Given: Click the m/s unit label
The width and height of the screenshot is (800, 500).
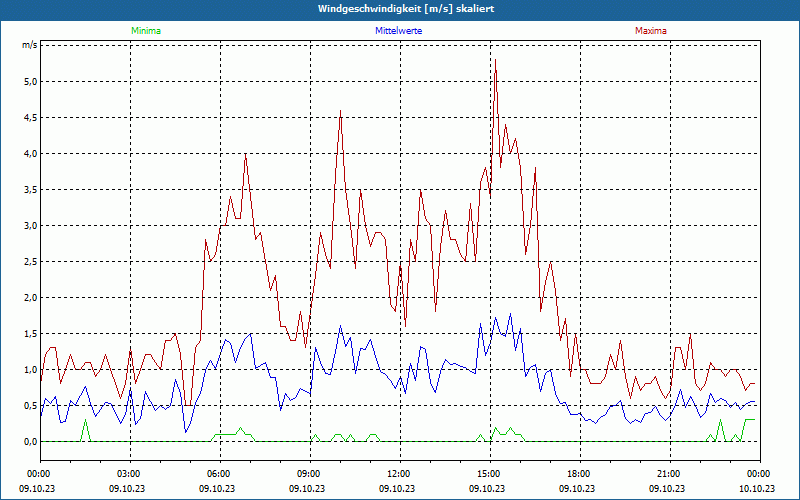Looking at the screenshot, I should click(29, 45).
